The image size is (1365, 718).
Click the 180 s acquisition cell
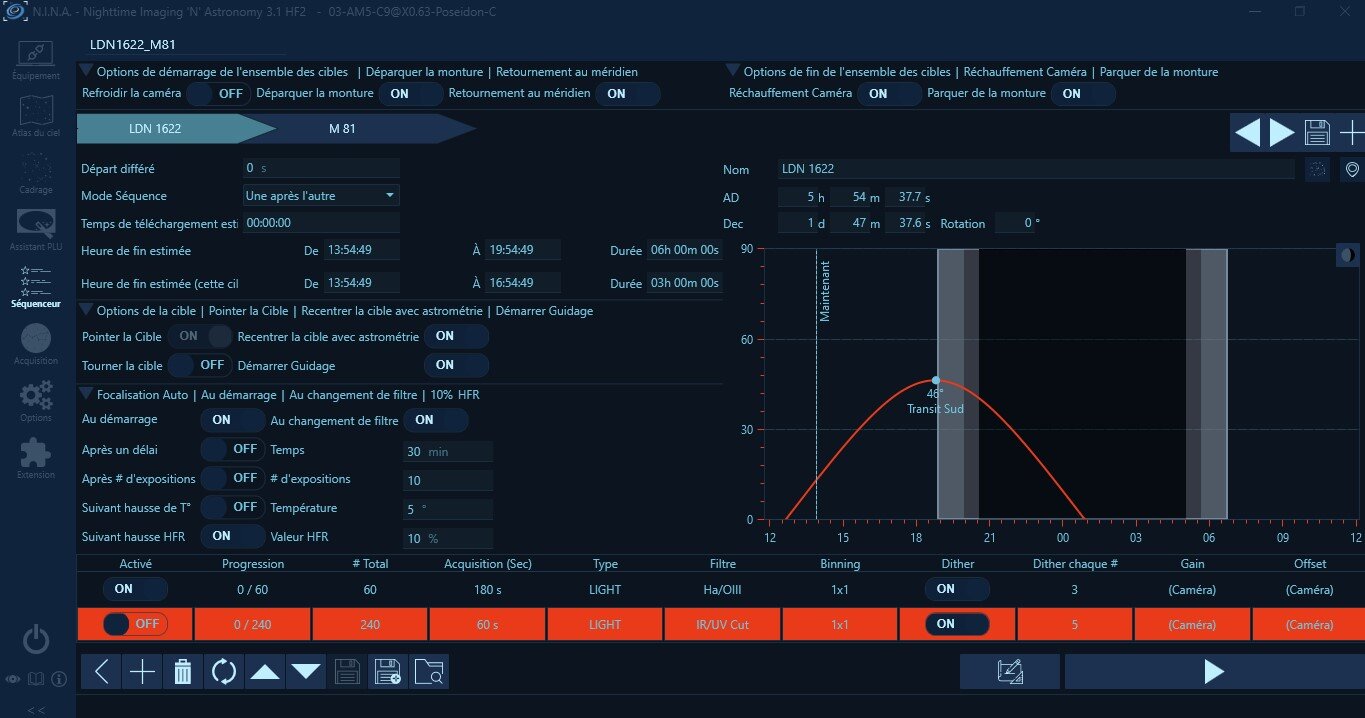[x=488, y=590]
